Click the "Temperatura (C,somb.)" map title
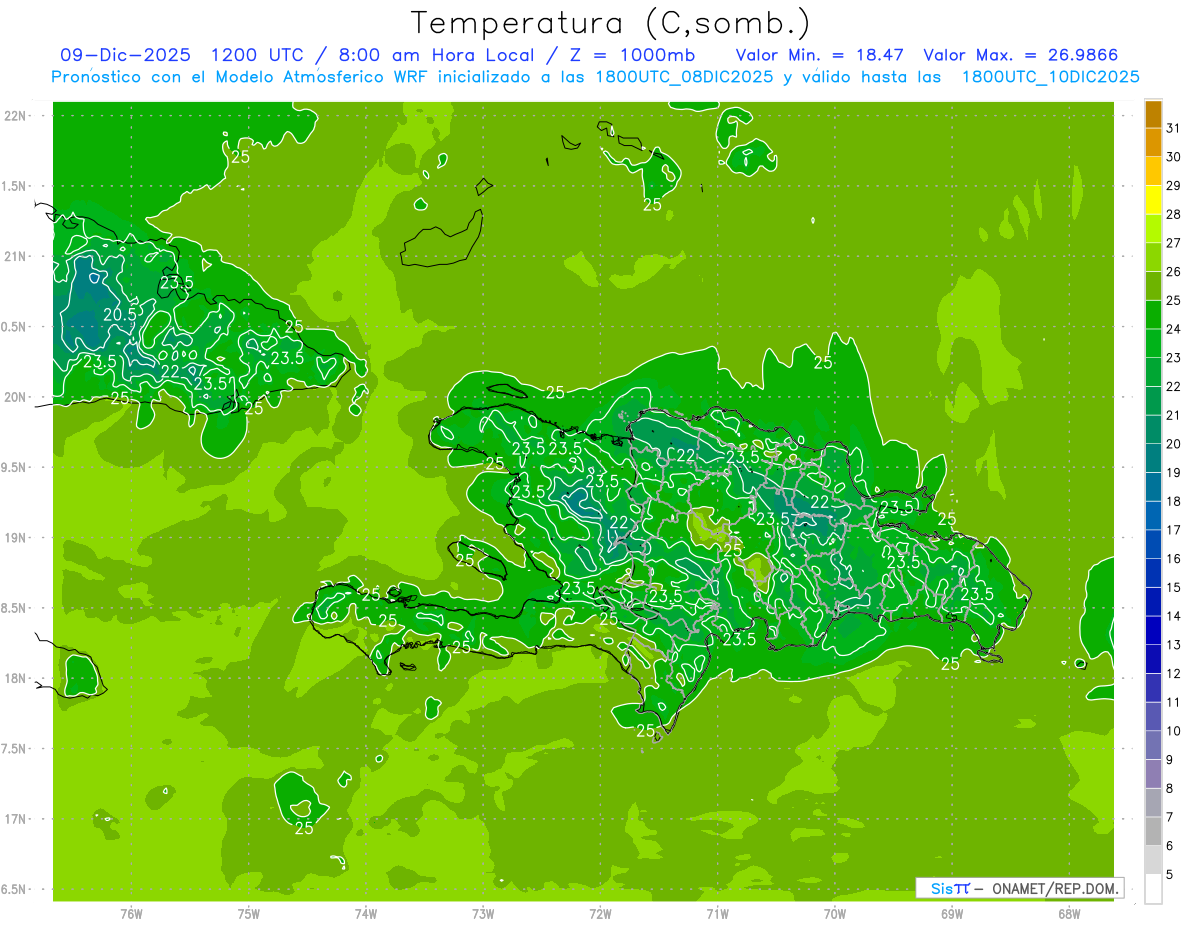Viewport: 1200px width, 927px height. [610, 23]
